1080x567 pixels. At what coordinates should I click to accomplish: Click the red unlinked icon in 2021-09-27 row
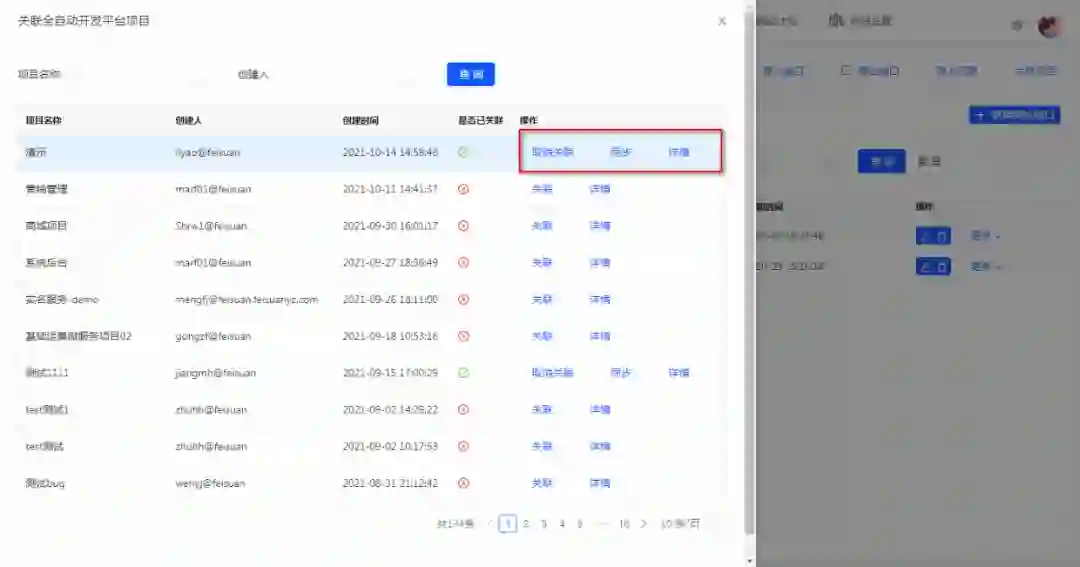click(x=464, y=262)
